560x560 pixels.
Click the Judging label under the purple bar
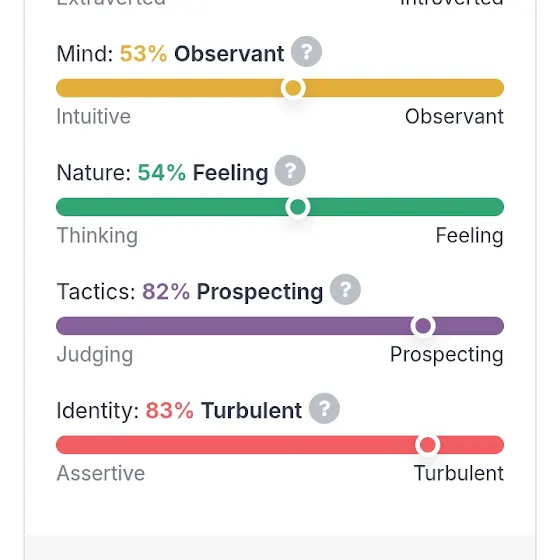coord(95,355)
